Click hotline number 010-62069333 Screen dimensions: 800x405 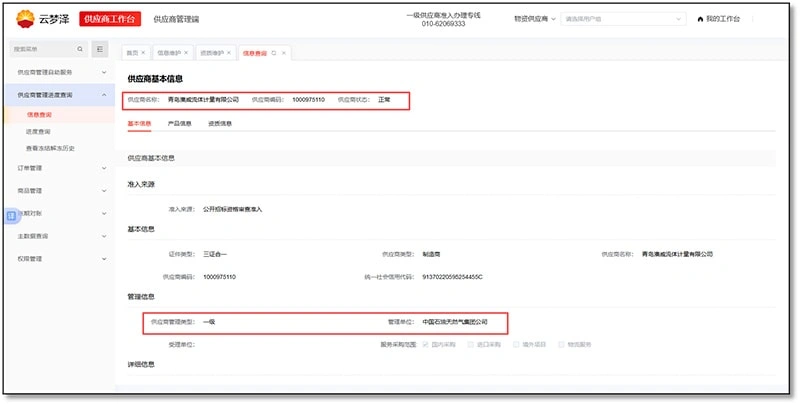443,24
